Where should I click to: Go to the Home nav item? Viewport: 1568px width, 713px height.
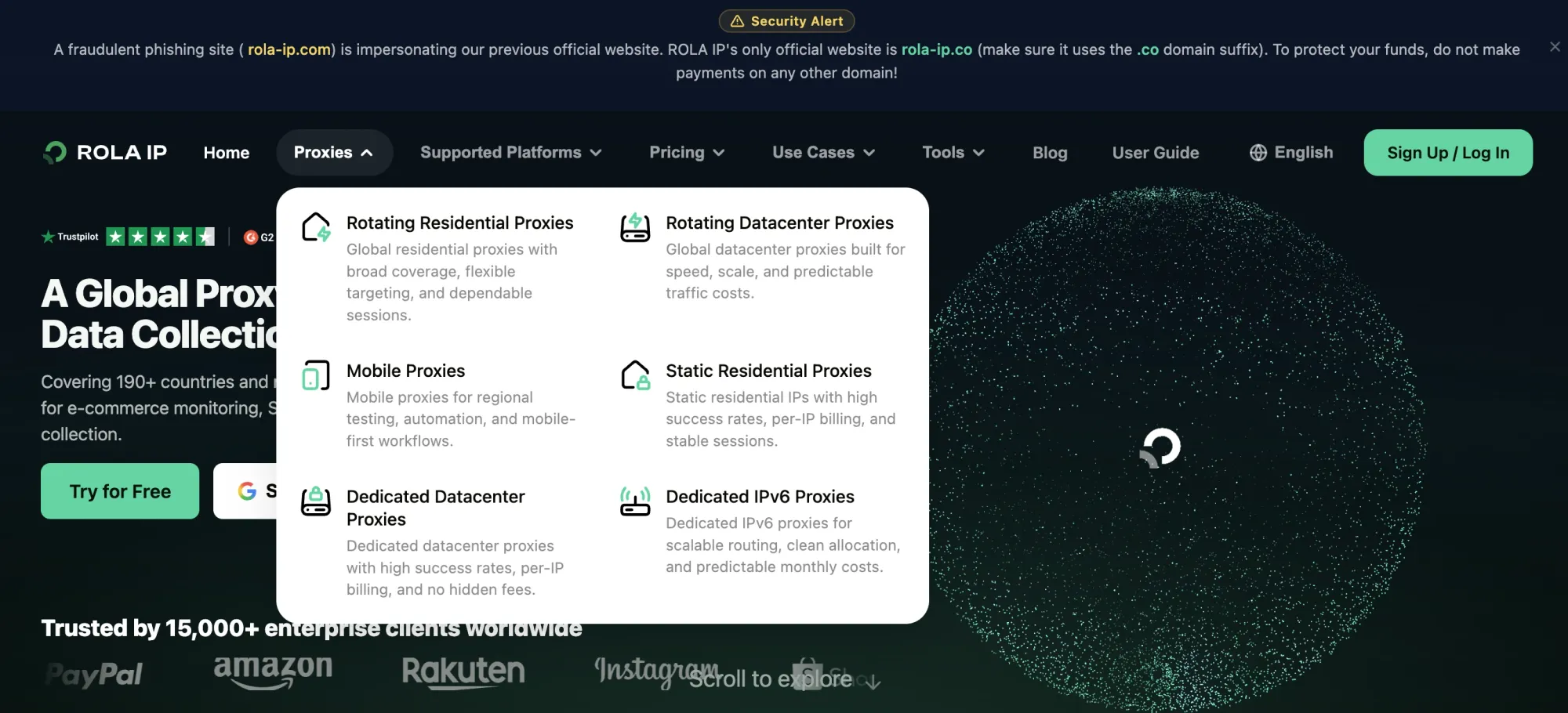[227, 153]
